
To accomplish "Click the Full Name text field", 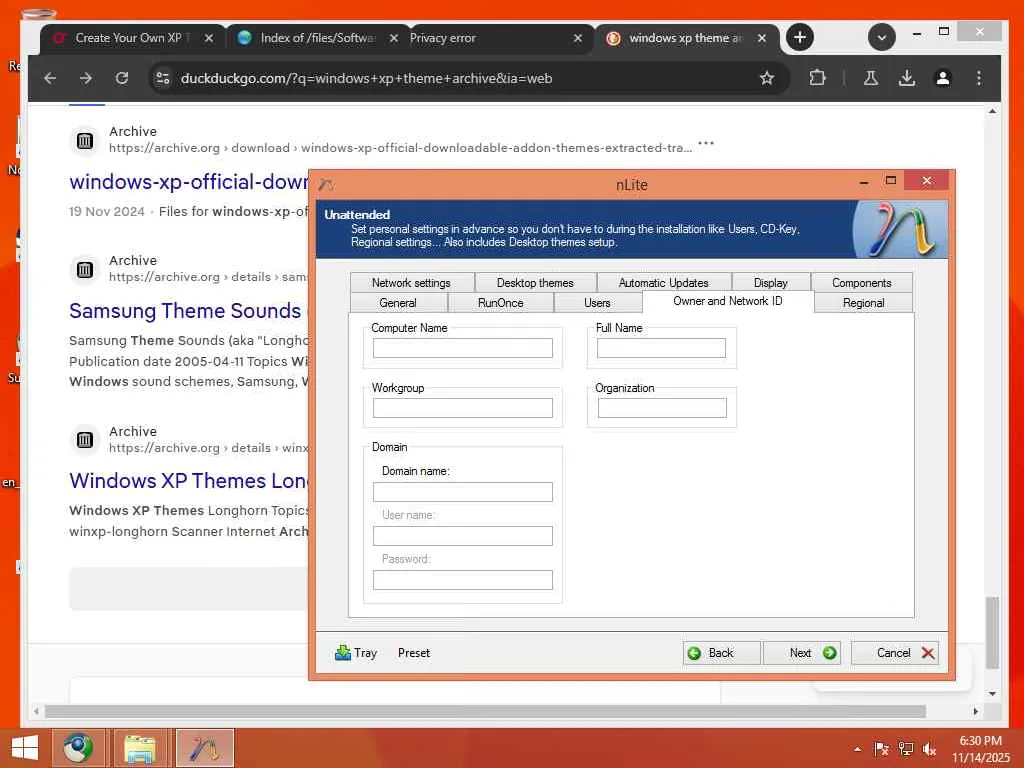I will (661, 348).
